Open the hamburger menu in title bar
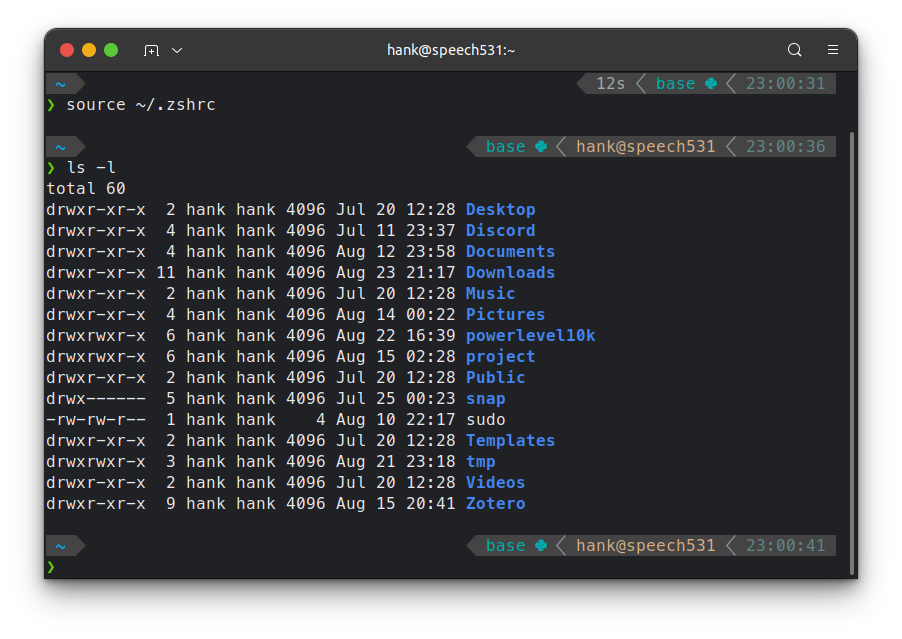Screen dimensions: 902x639 click(x=833, y=50)
